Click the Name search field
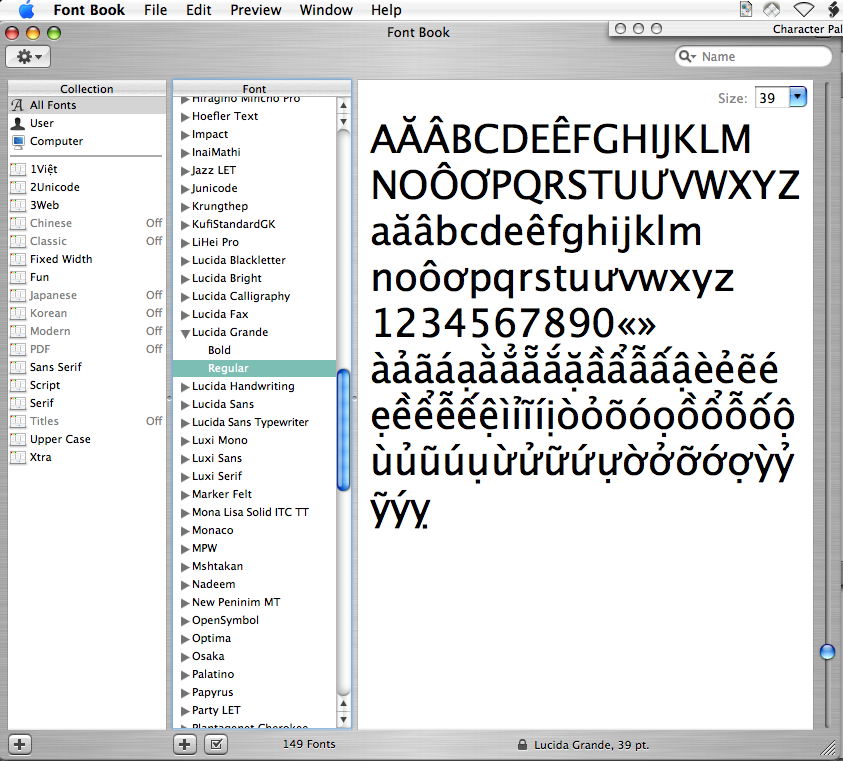 click(x=754, y=56)
